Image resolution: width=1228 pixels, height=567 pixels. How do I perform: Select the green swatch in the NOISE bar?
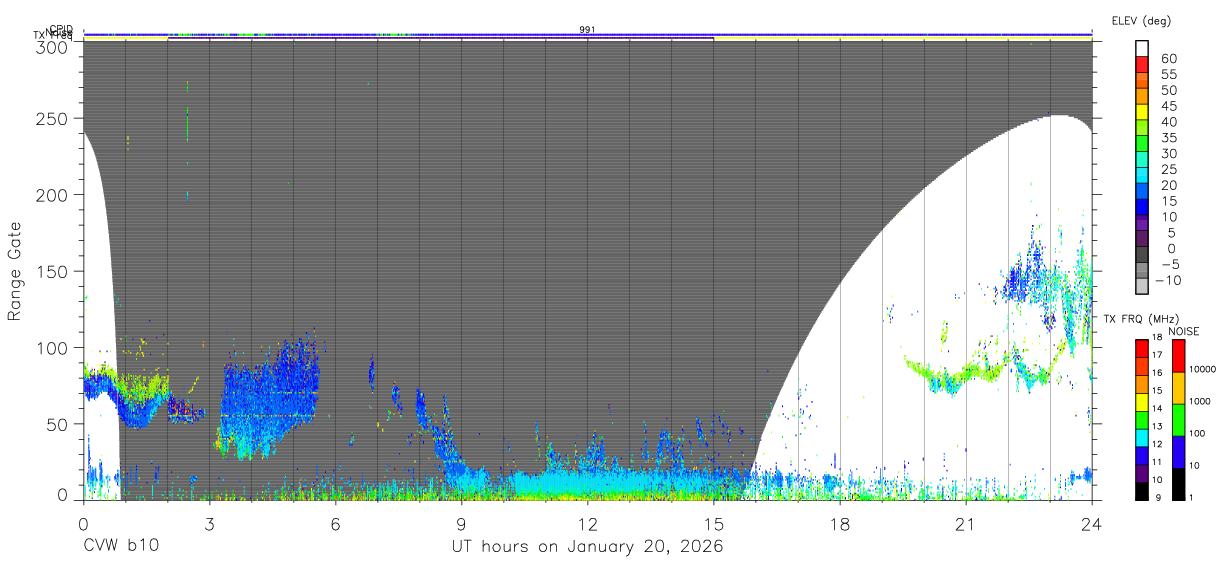(x=1178, y=420)
